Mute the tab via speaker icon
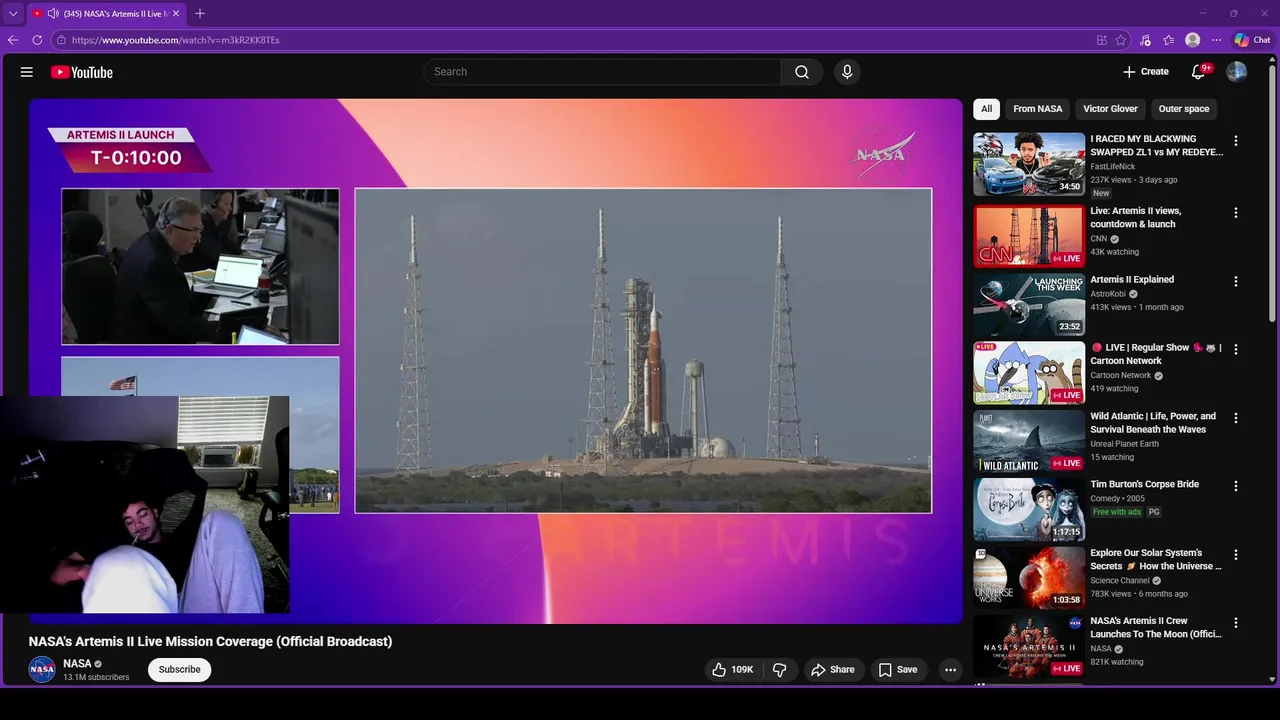This screenshot has height=720, width=1280. pyautogui.click(x=52, y=14)
